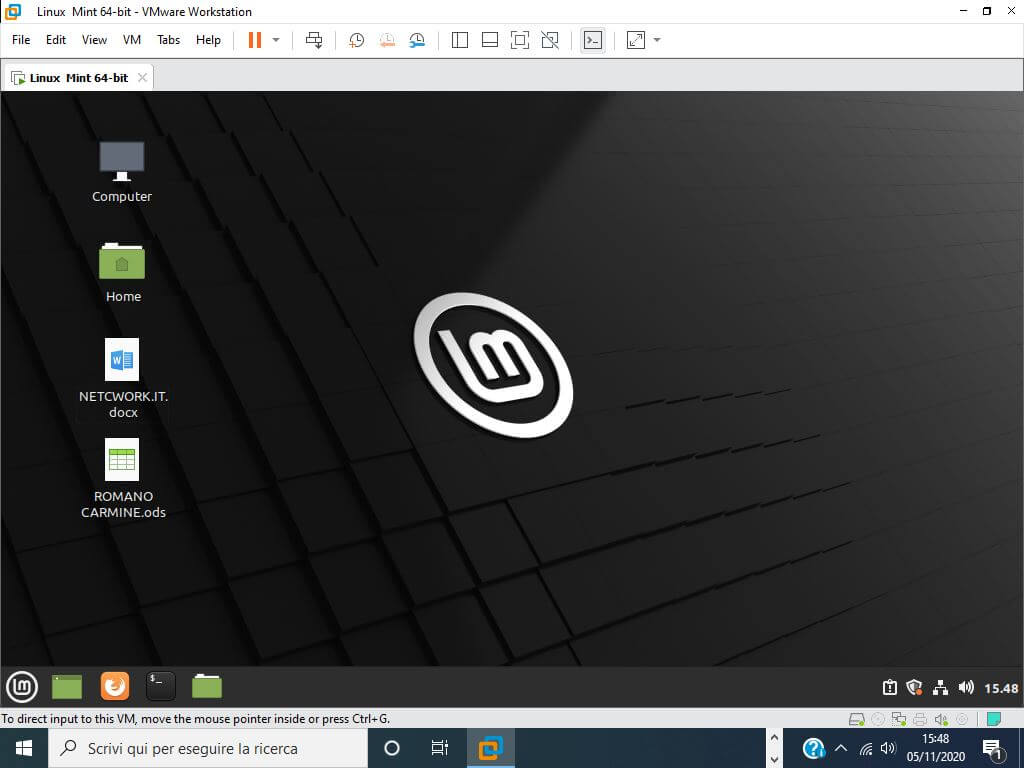Expand the stretch guest dropdown arrow
The image size is (1024, 768).
point(657,40)
